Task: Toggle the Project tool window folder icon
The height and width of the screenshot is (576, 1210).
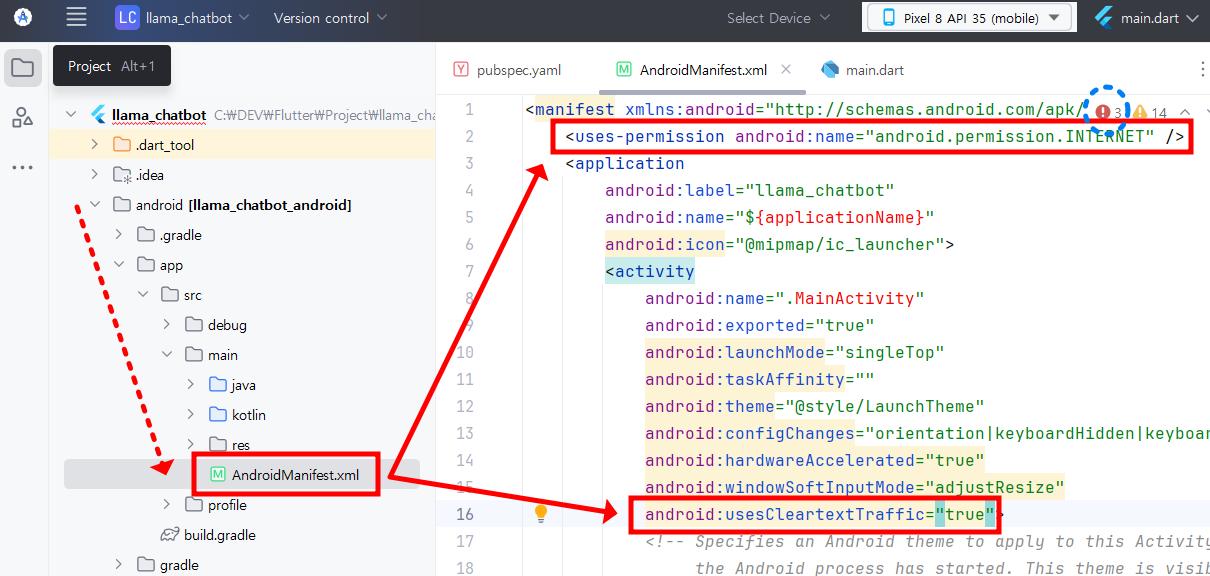Action: tap(23, 68)
